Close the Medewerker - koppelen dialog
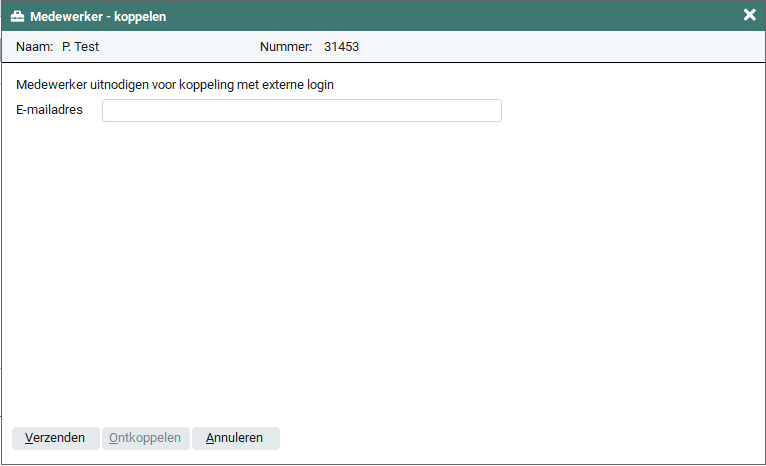The width and height of the screenshot is (766, 466). pos(749,15)
